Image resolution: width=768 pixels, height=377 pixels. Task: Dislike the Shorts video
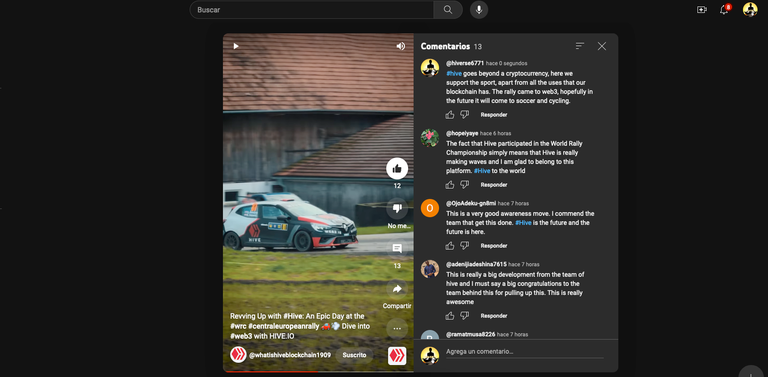(397, 209)
